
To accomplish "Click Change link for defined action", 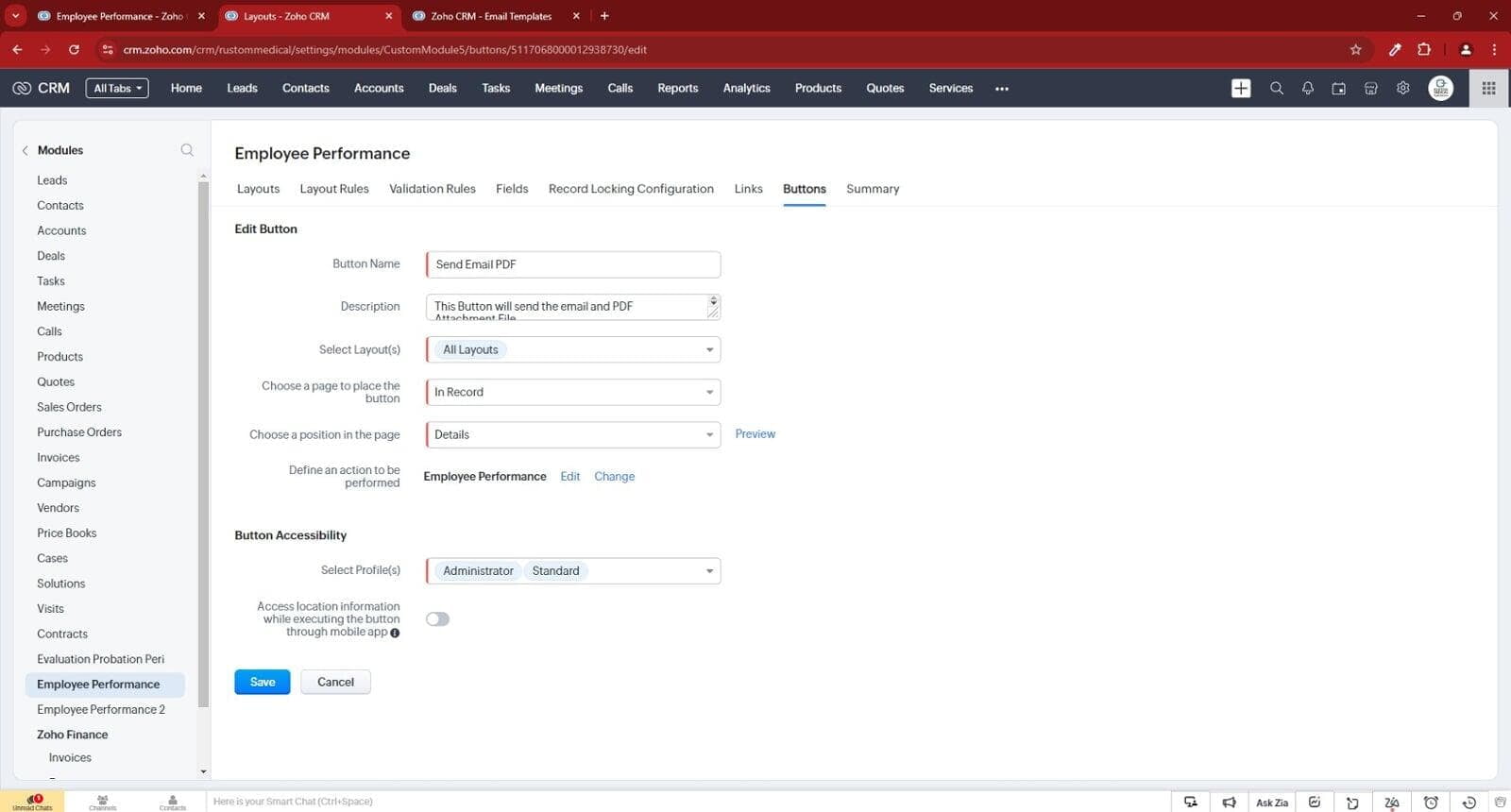I will 614,477.
